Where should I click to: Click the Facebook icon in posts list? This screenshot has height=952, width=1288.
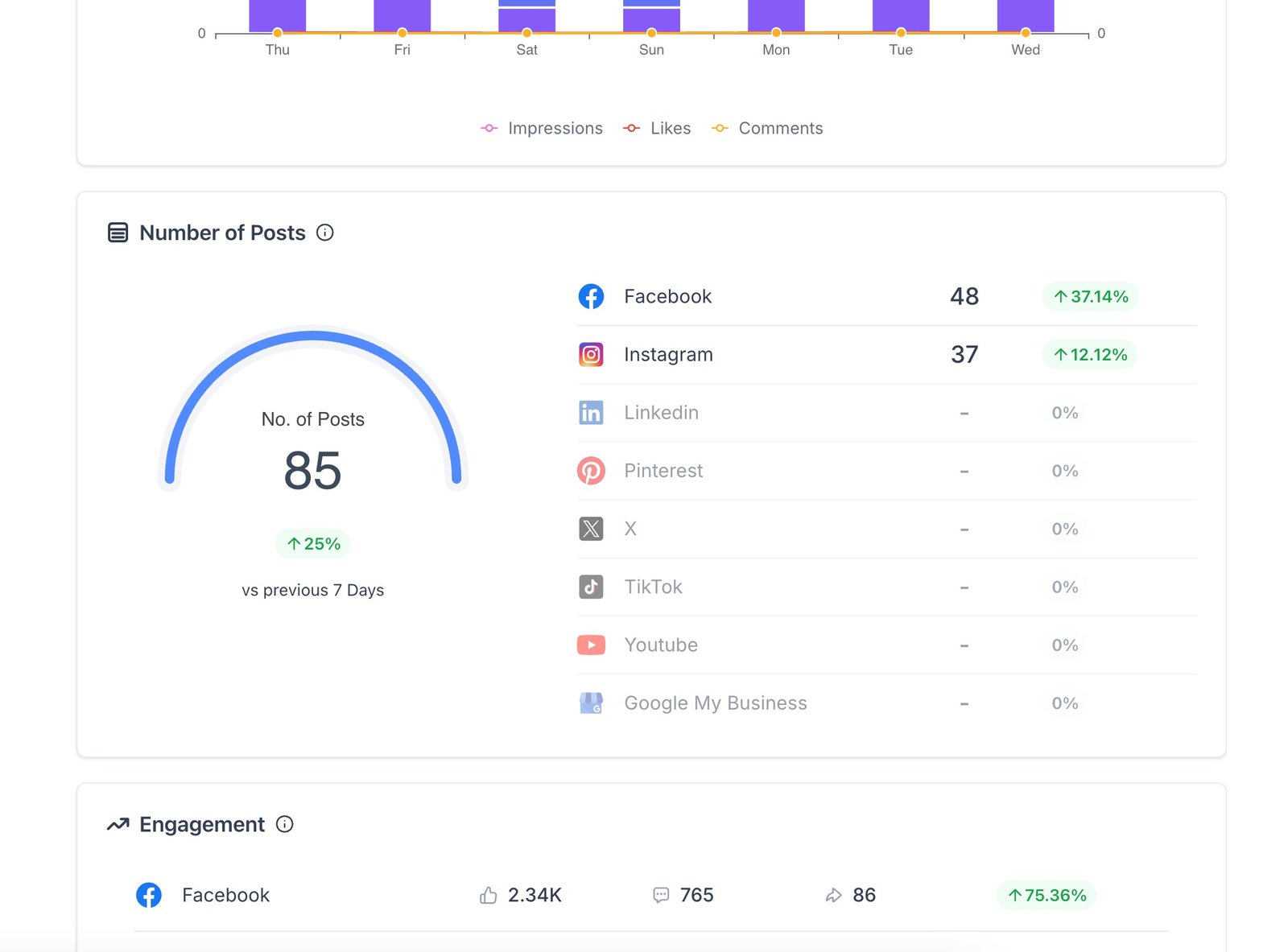pos(591,296)
